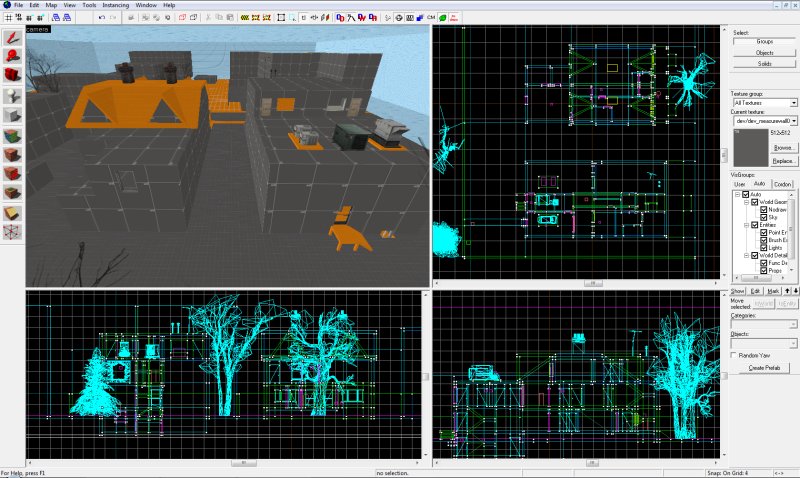
Task: Select the Clipping tool
Action: coord(12,213)
